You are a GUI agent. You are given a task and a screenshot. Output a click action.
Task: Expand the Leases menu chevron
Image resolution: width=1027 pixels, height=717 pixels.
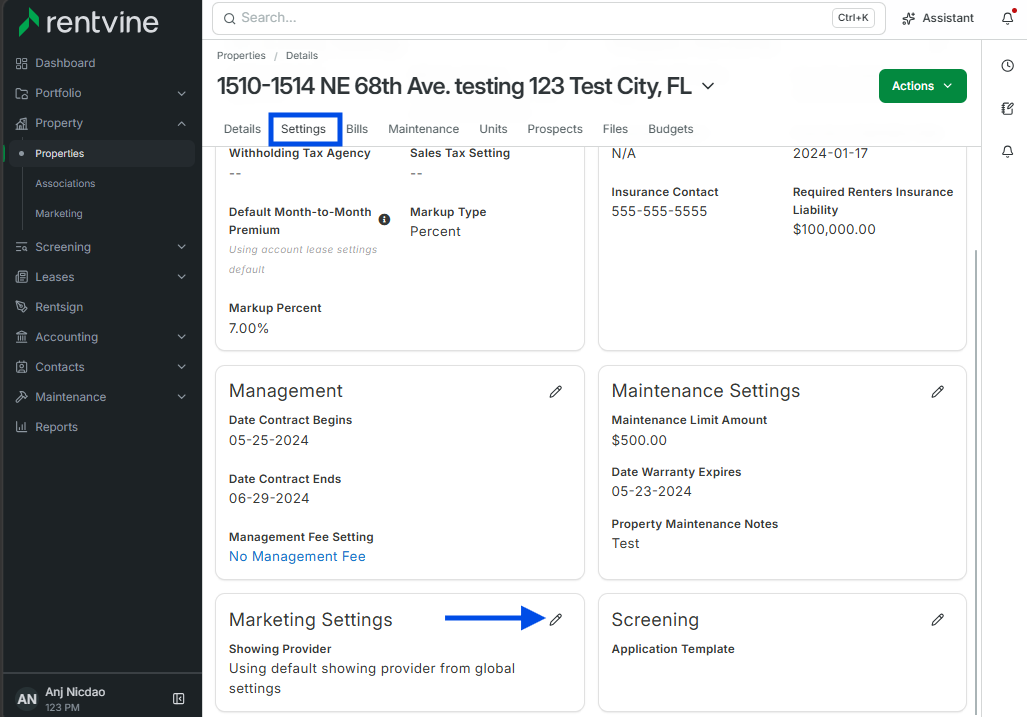[181, 277]
